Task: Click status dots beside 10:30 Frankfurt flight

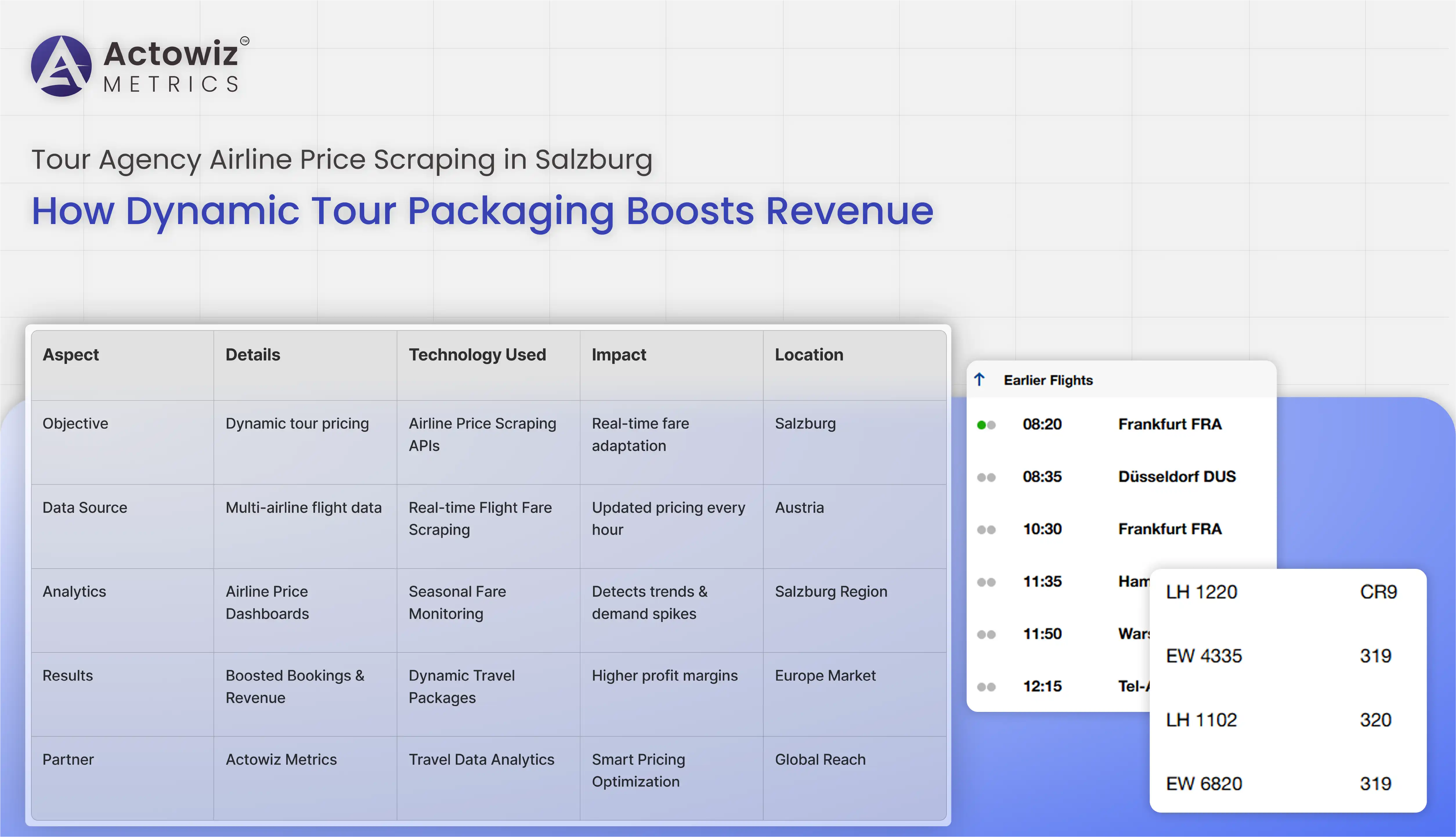Action: [986, 529]
